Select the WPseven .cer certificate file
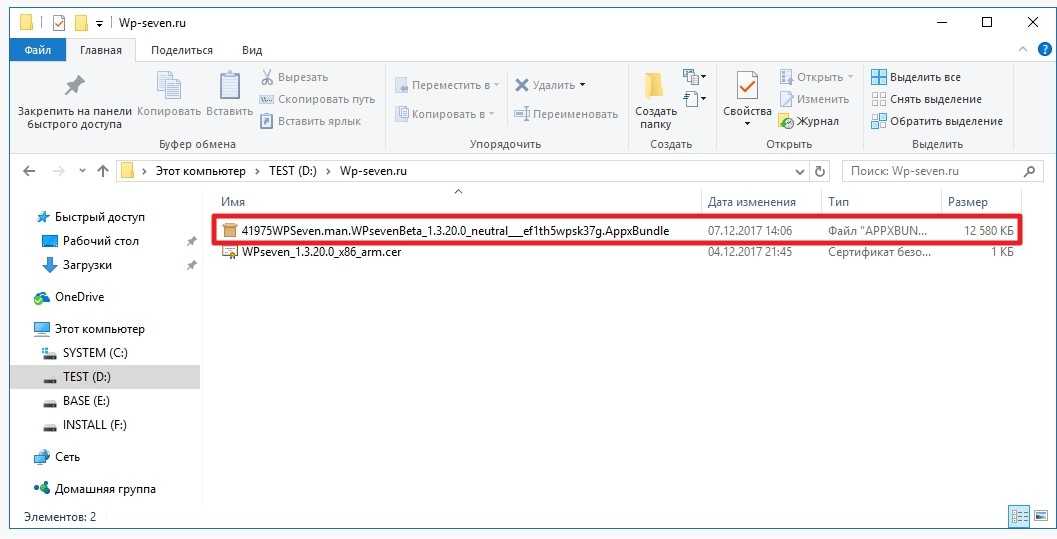Image resolution: width=1057 pixels, height=539 pixels. 321,252
